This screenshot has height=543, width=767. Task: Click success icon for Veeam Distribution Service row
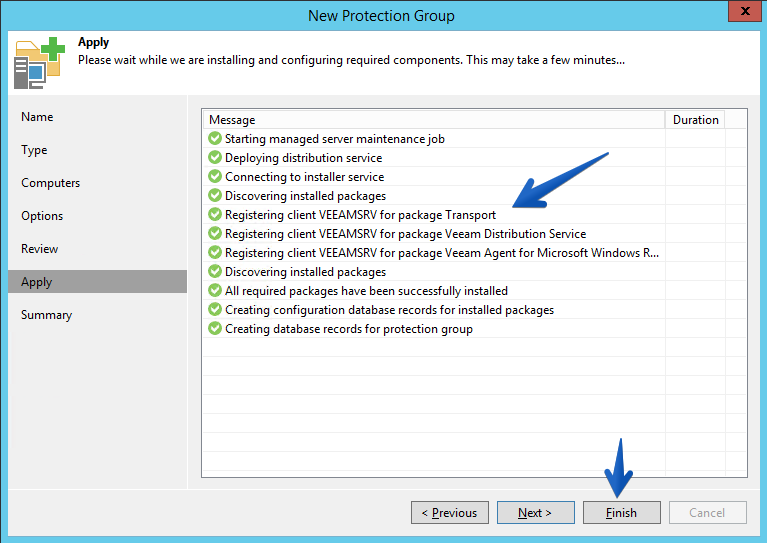pos(215,233)
